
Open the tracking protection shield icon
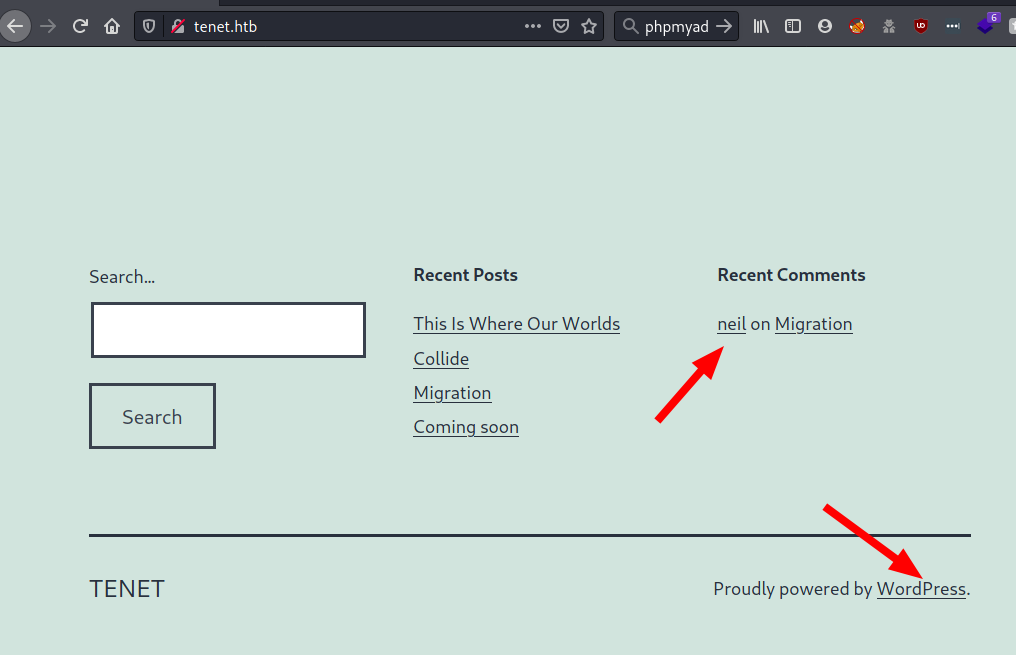coord(150,27)
